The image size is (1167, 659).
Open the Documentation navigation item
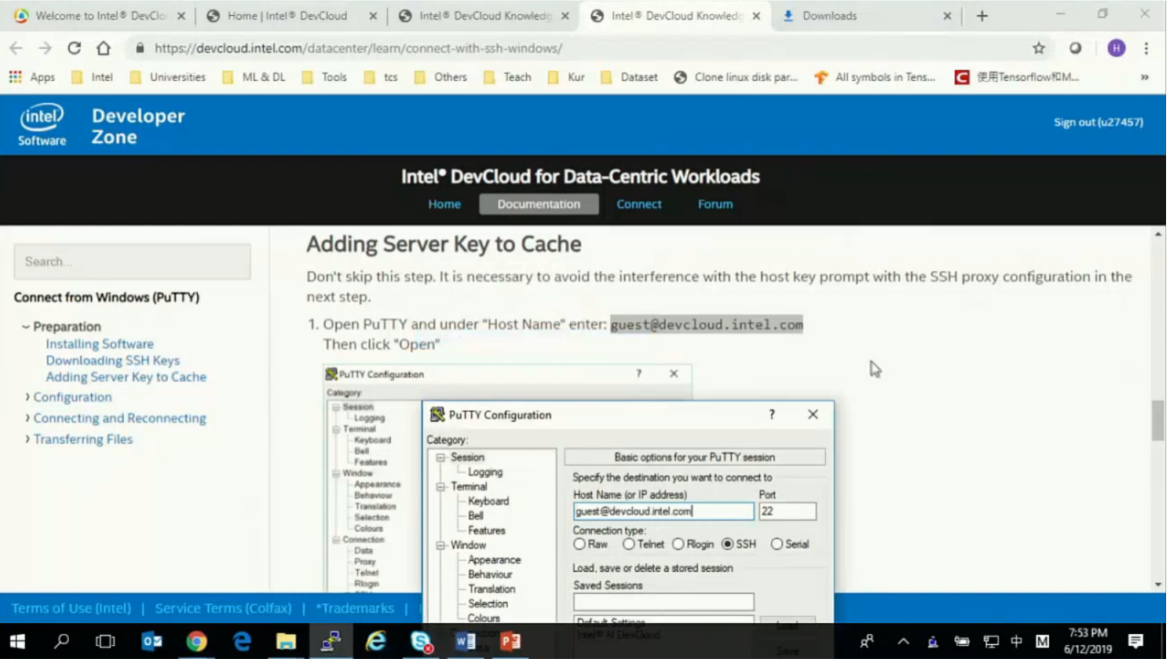[x=539, y=204]
